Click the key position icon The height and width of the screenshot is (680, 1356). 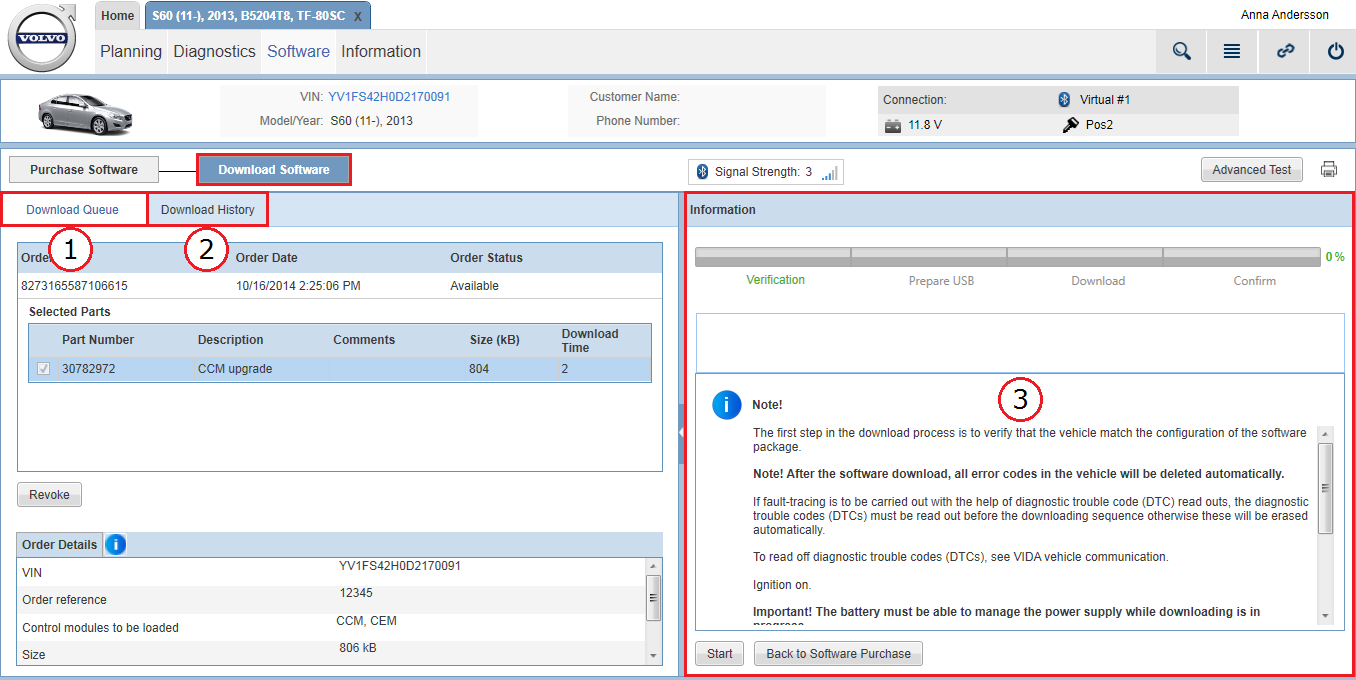[1069, 125]
